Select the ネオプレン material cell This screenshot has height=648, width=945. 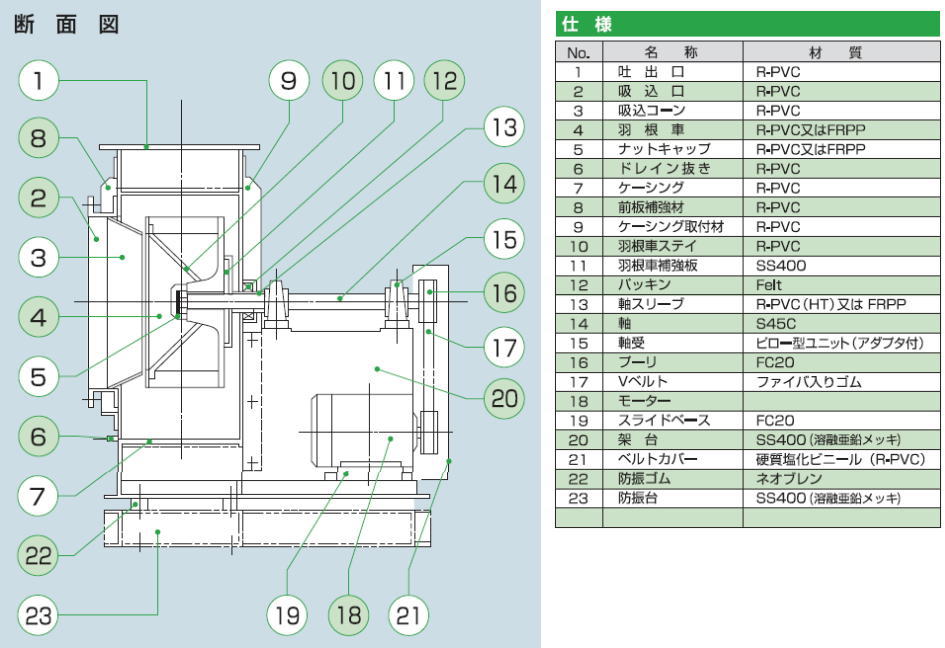[841, 479]
